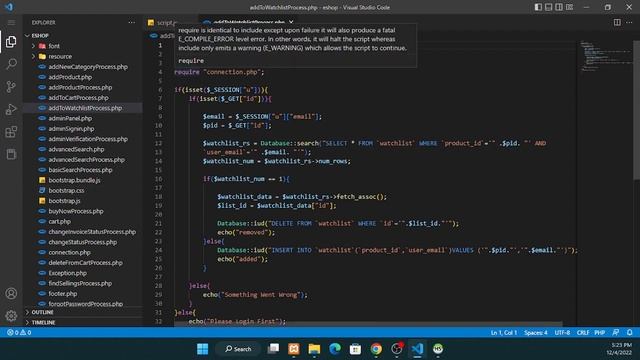Open XAMPP from the taskbar
The width and height of the screenshot is (640, 360).
coord(293,349)
